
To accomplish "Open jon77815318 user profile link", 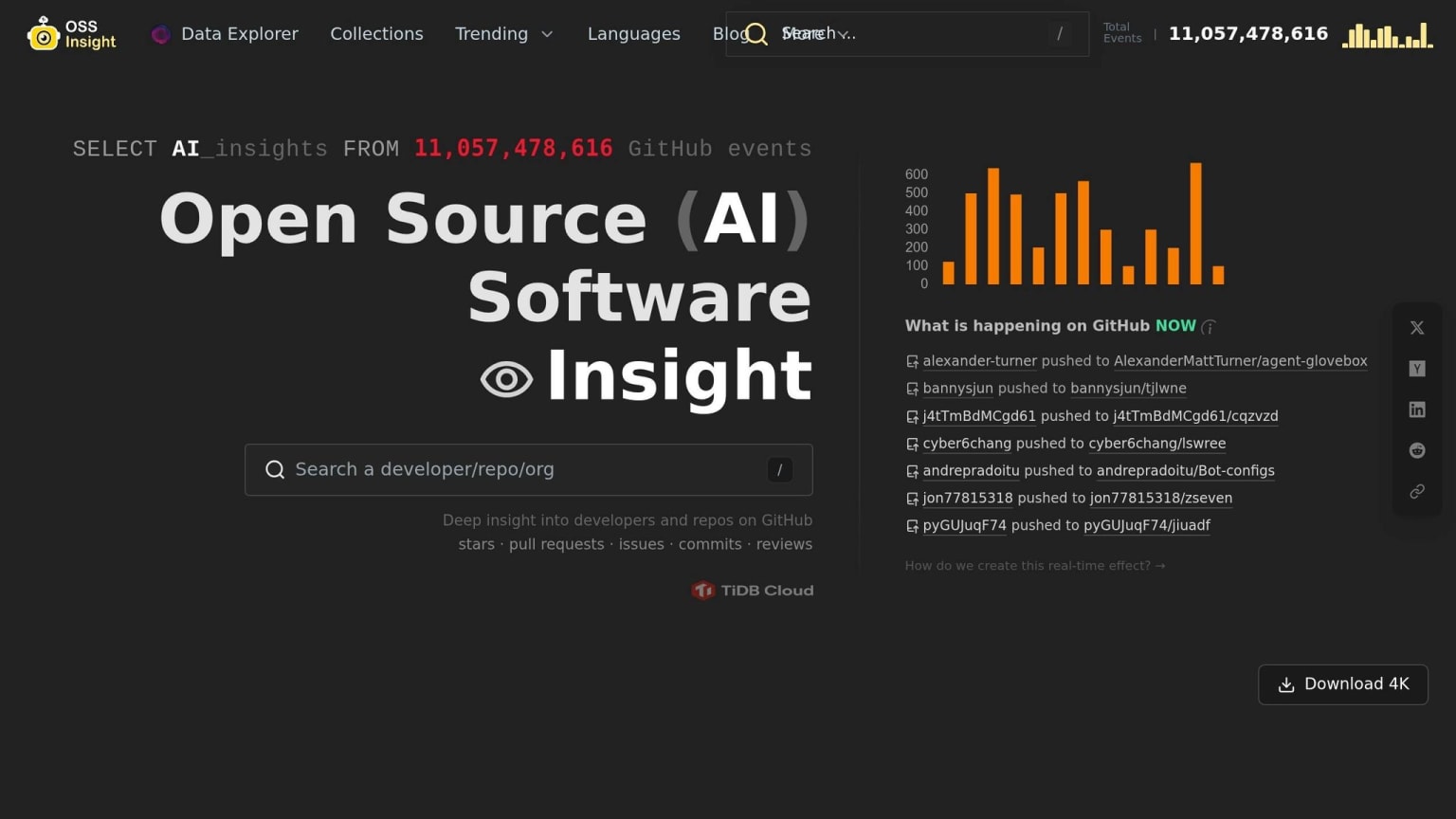I will coord(968,499).
